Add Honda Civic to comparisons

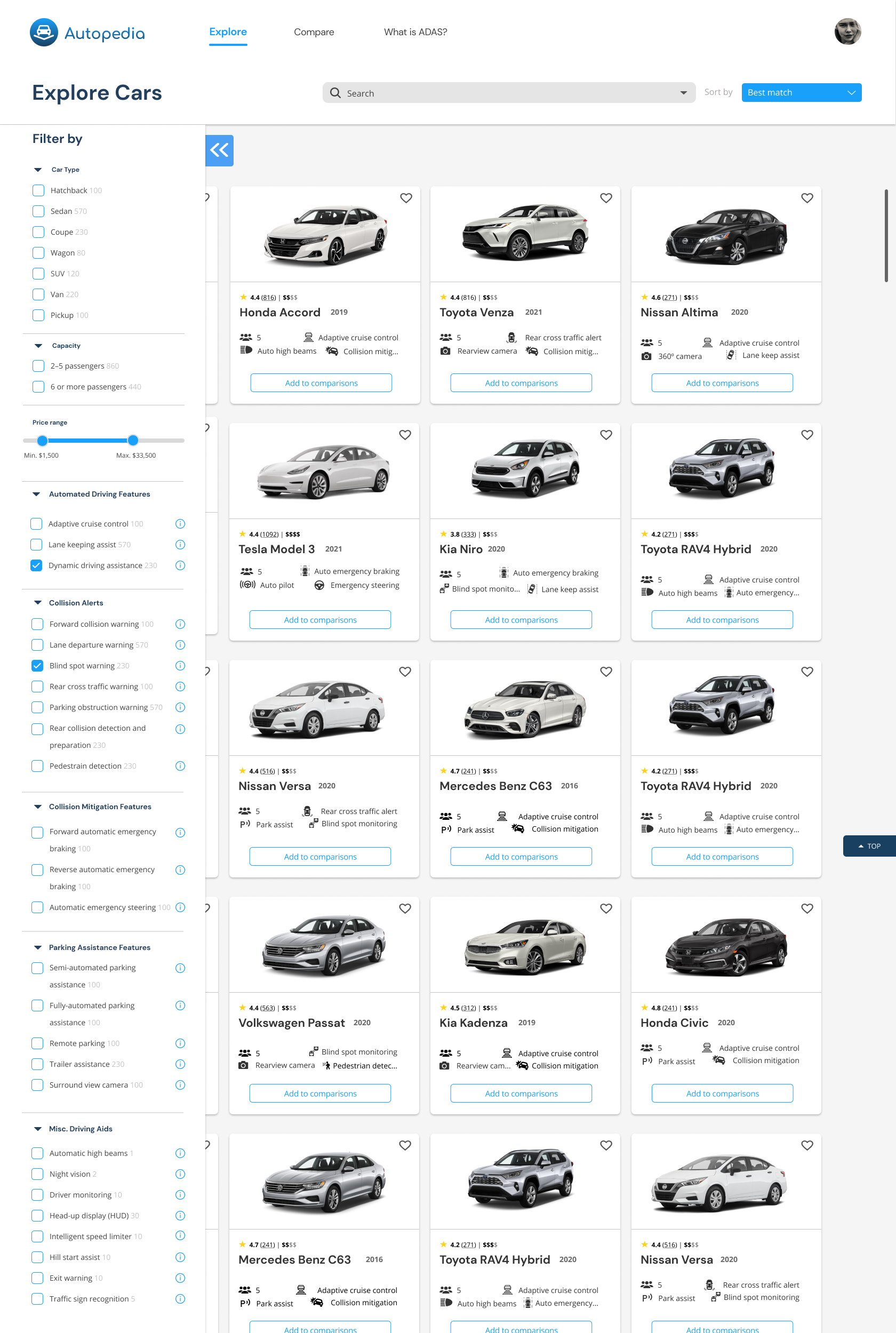click(722, 1093)
